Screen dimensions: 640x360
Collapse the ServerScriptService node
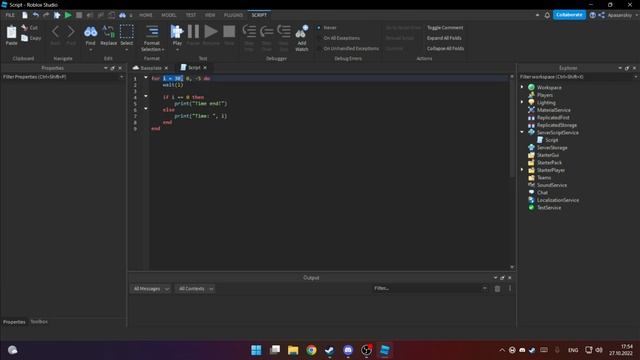[x=522, y=132]
